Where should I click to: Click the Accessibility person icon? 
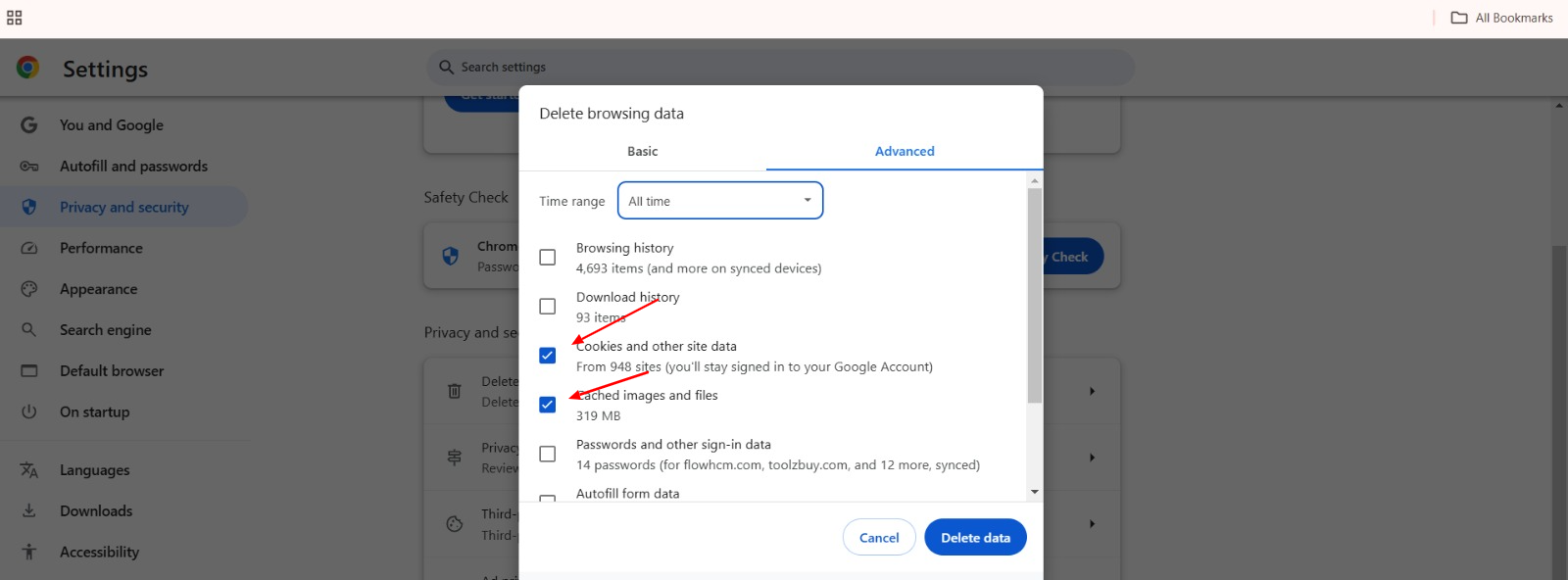coord(29,553)
